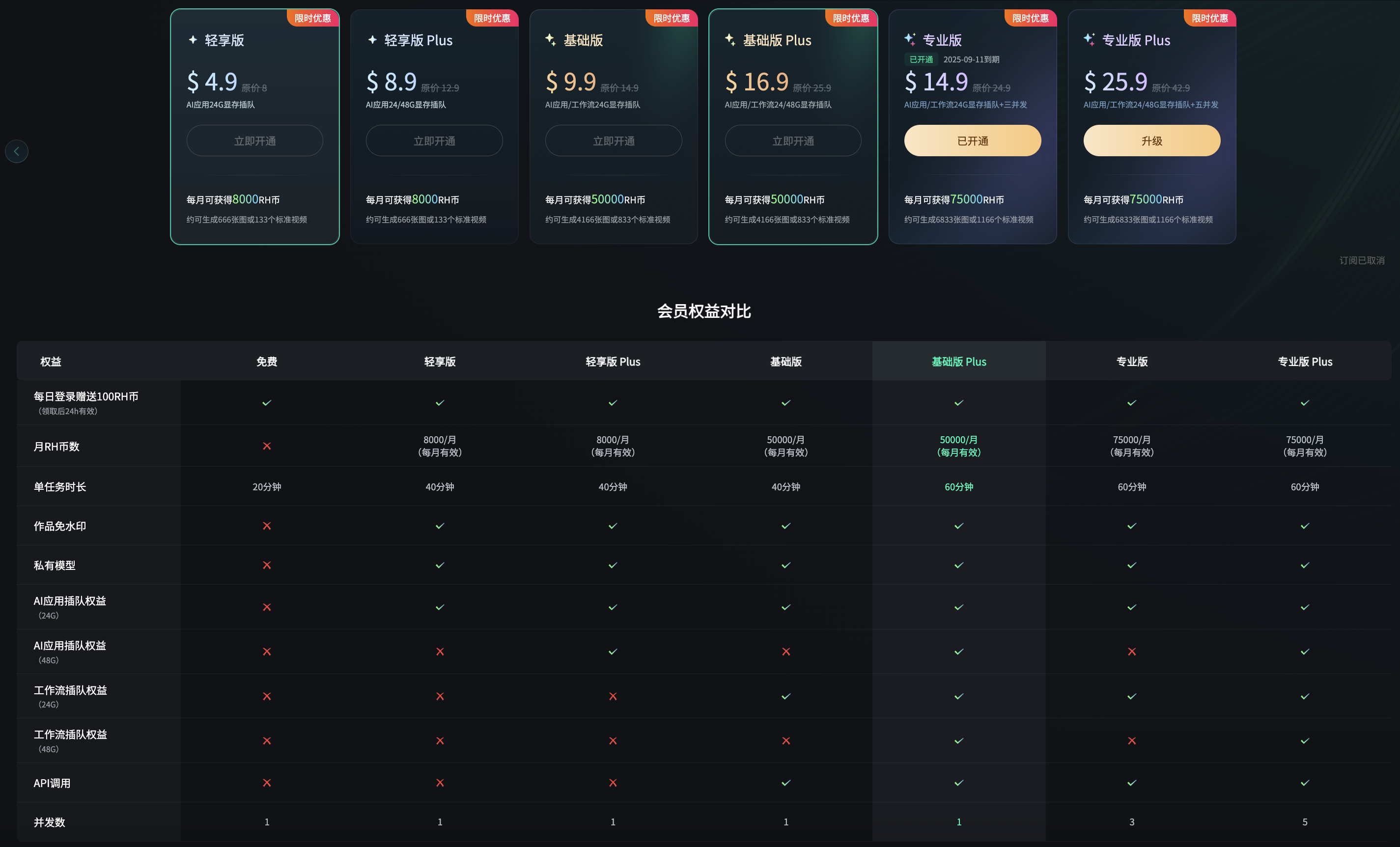
Task: Click the sparkle icon beside 基础版 title
Action: click(552, 40)
